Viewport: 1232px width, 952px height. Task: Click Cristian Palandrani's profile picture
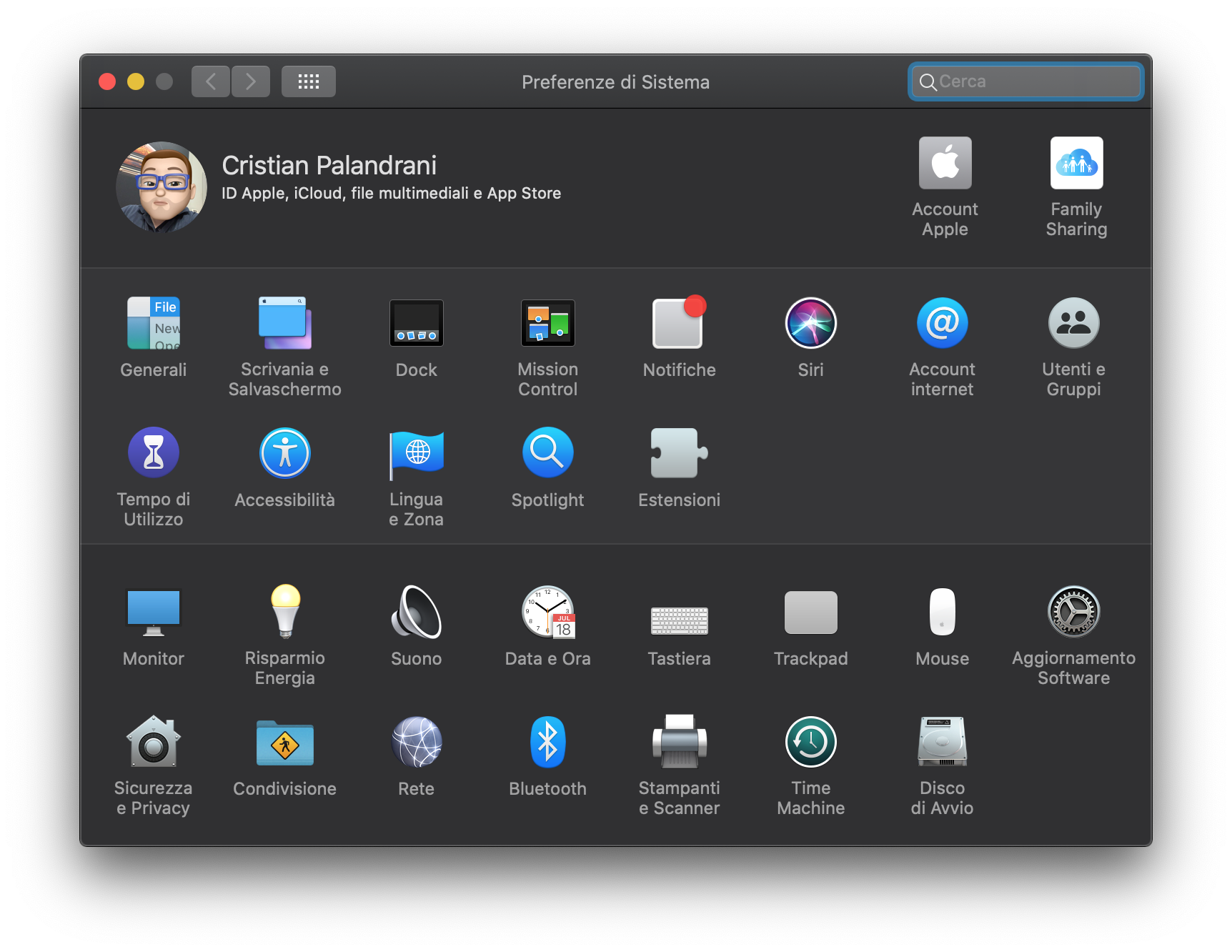162,187
